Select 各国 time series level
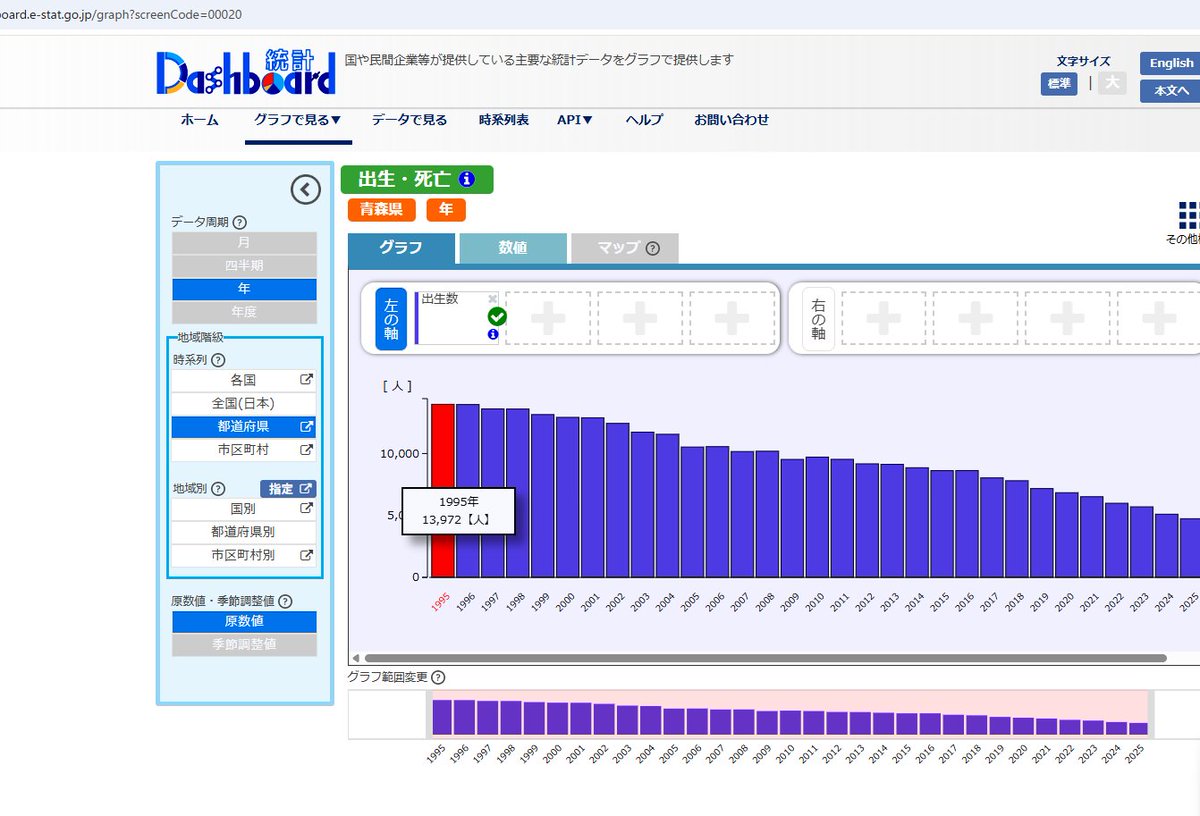This screenshot has height=816, width=1200. (244, 381)
